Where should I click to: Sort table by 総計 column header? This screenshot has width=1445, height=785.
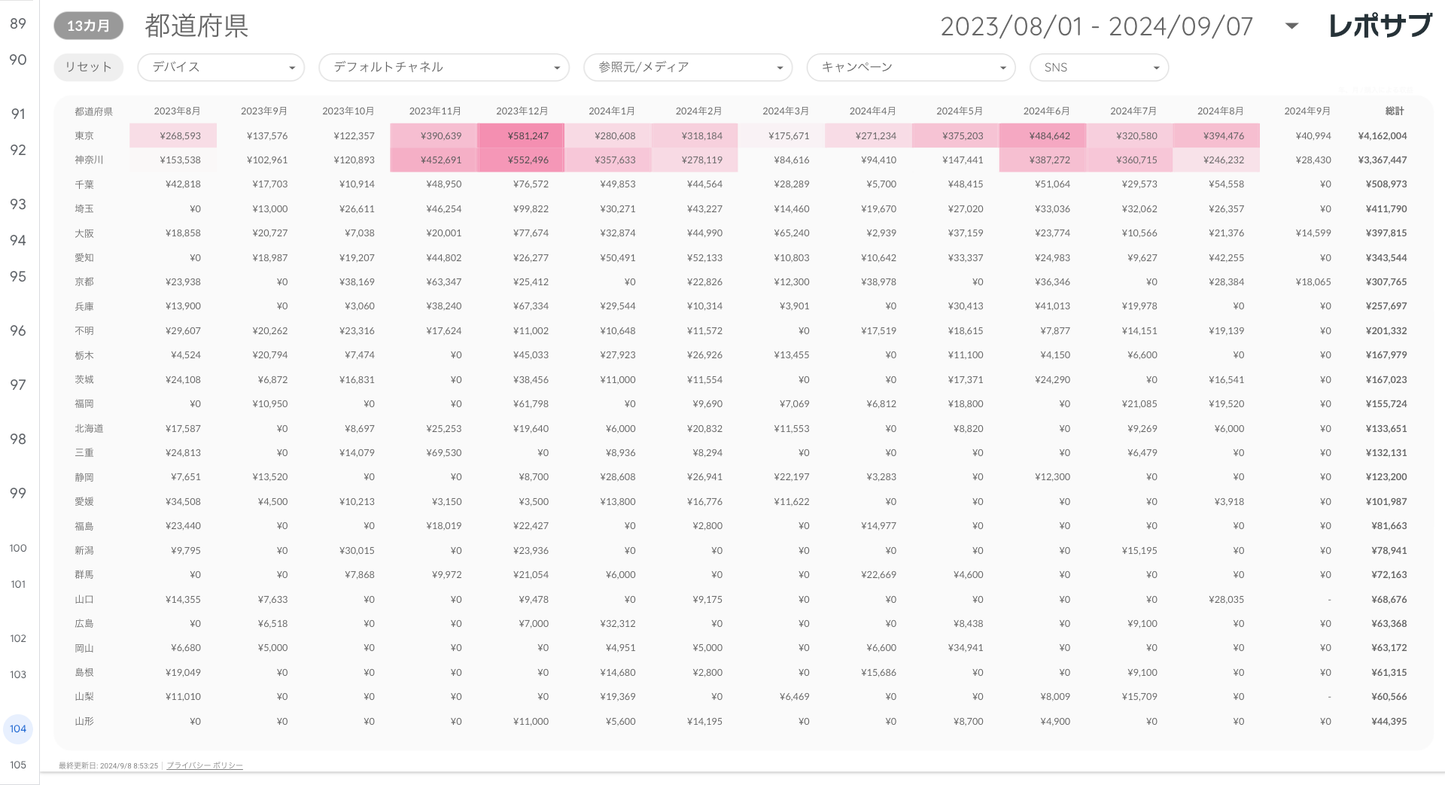click(1394, 111)
